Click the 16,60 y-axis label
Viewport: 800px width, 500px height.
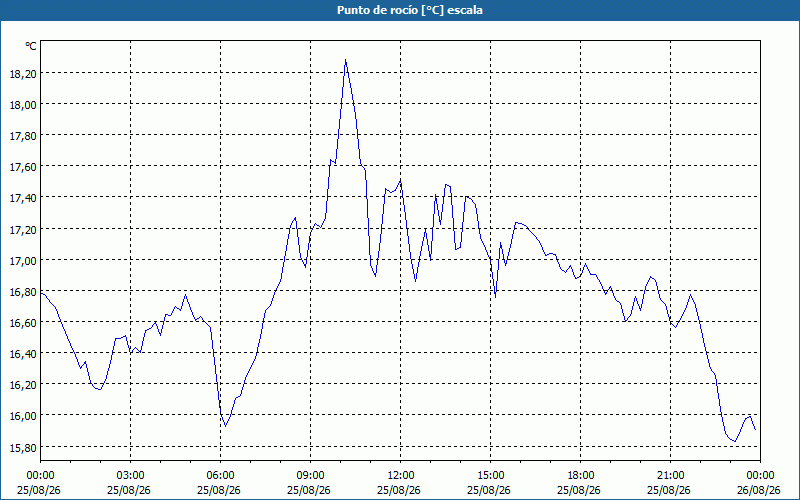[x=23, y=322]
